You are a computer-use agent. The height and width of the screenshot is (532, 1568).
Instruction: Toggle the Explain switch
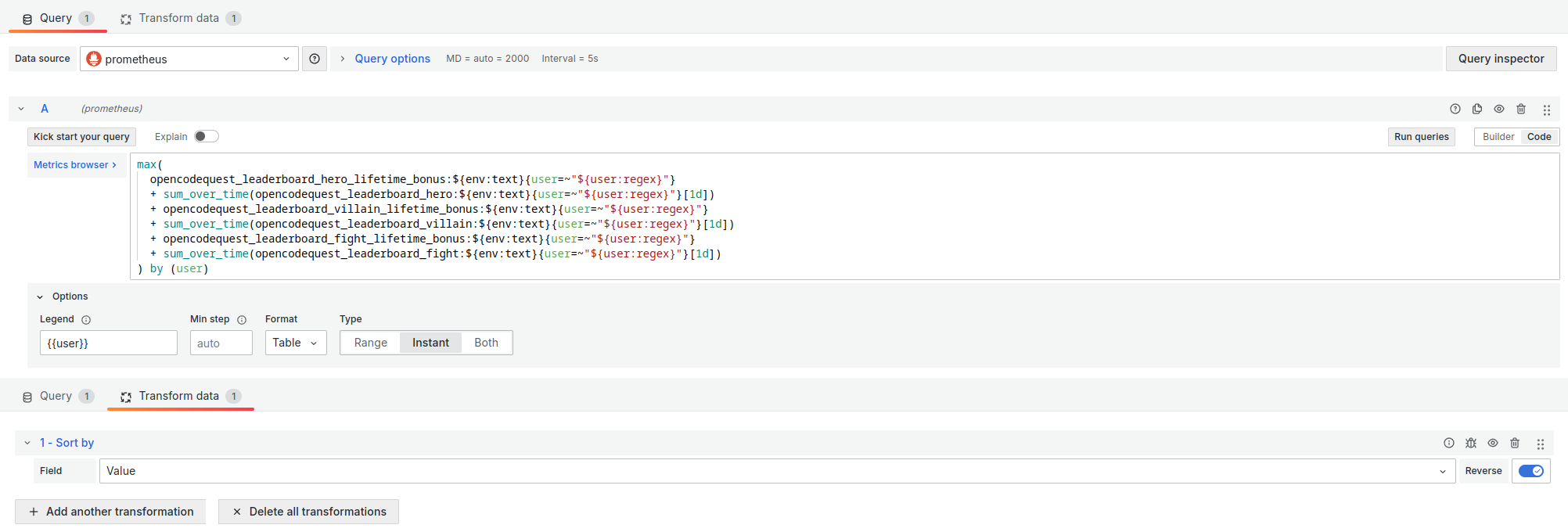click(x=207, y=136)
